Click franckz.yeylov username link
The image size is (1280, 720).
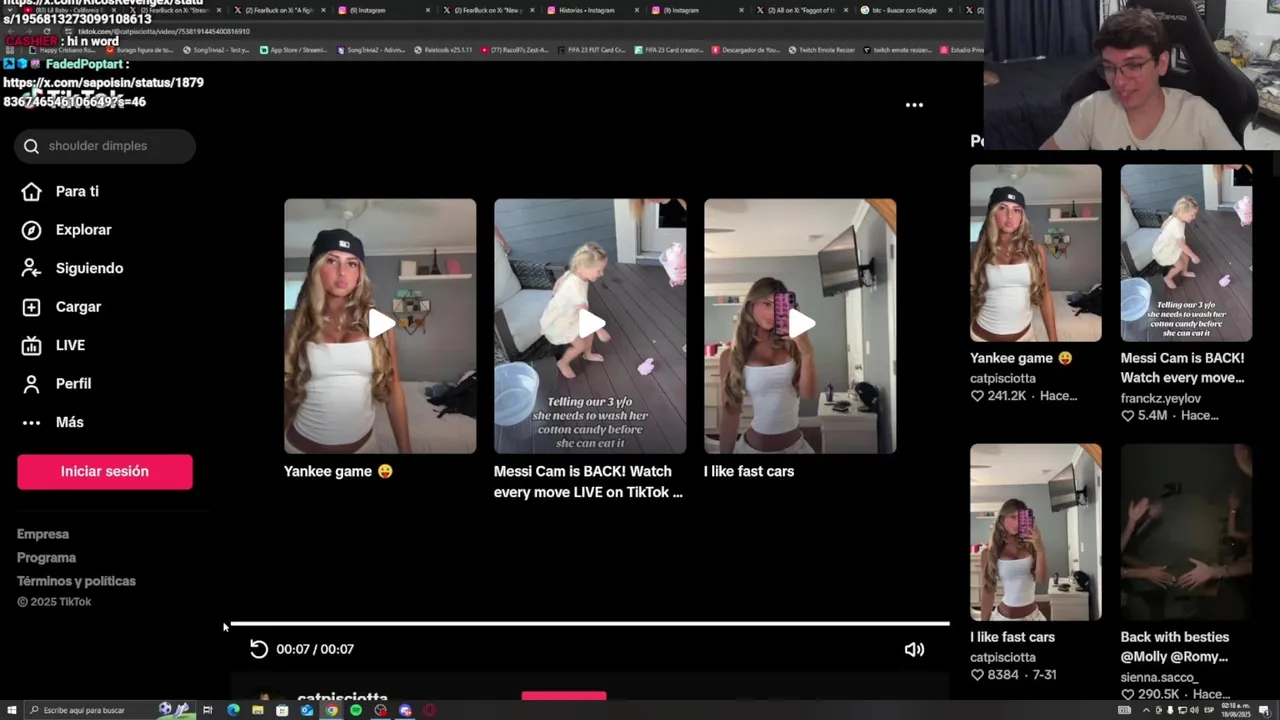pyautogui.click(x=1161, y=398)
